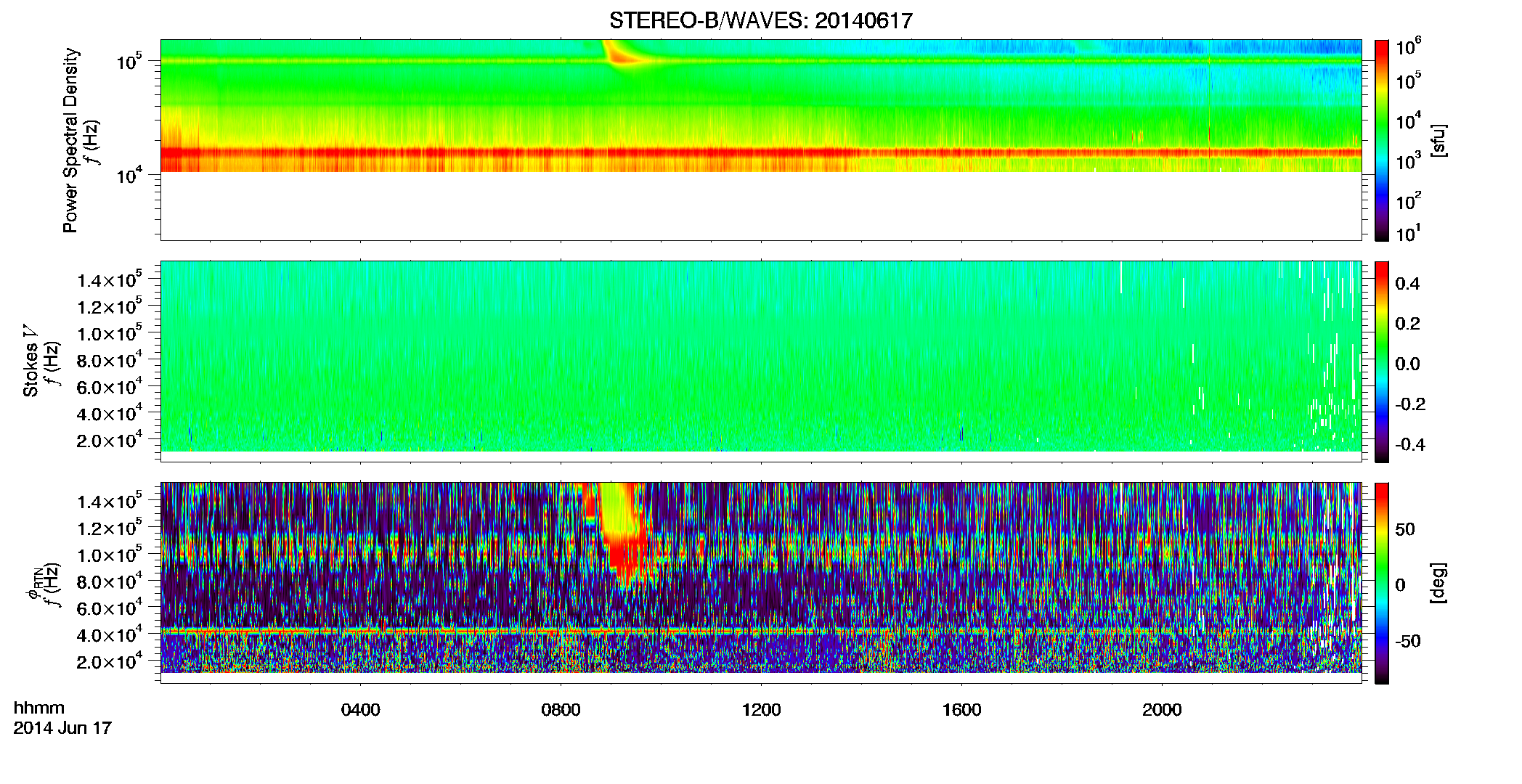Click the Stokes V colorbar
1522x784 pixels.
click(x=1382, y=362)
